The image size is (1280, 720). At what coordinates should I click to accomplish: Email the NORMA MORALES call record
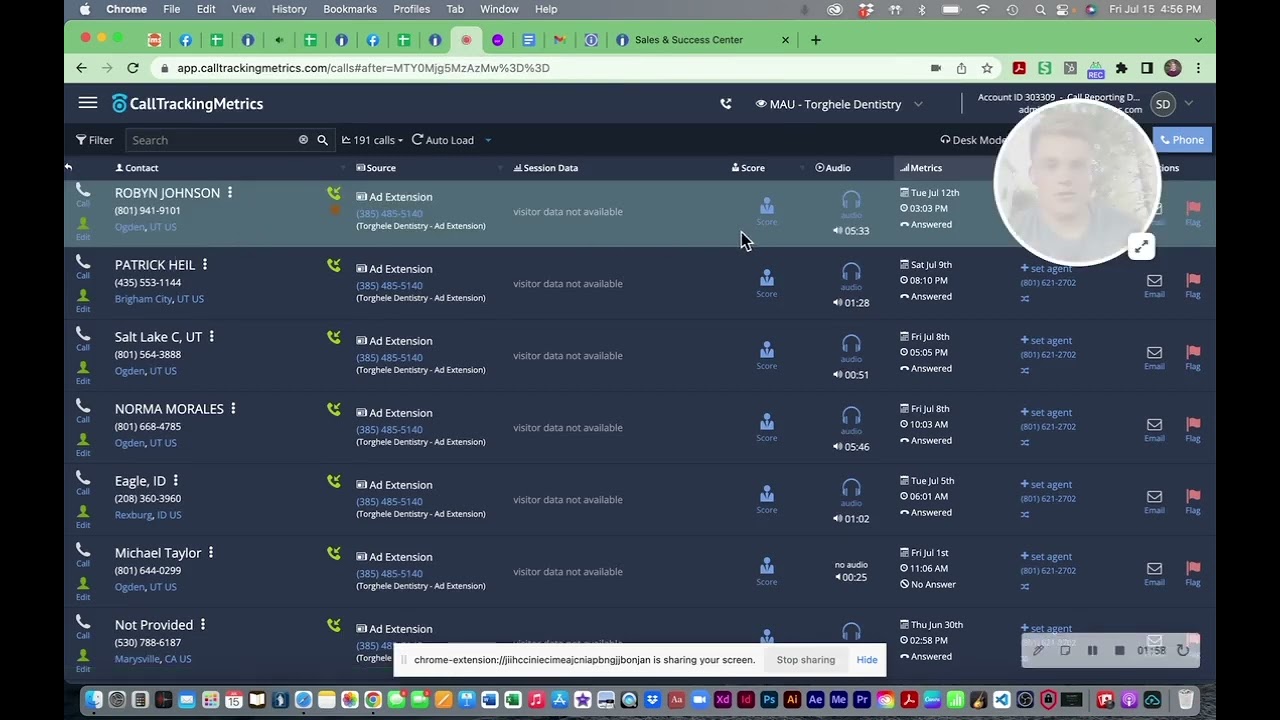(x=1154, y=429)
